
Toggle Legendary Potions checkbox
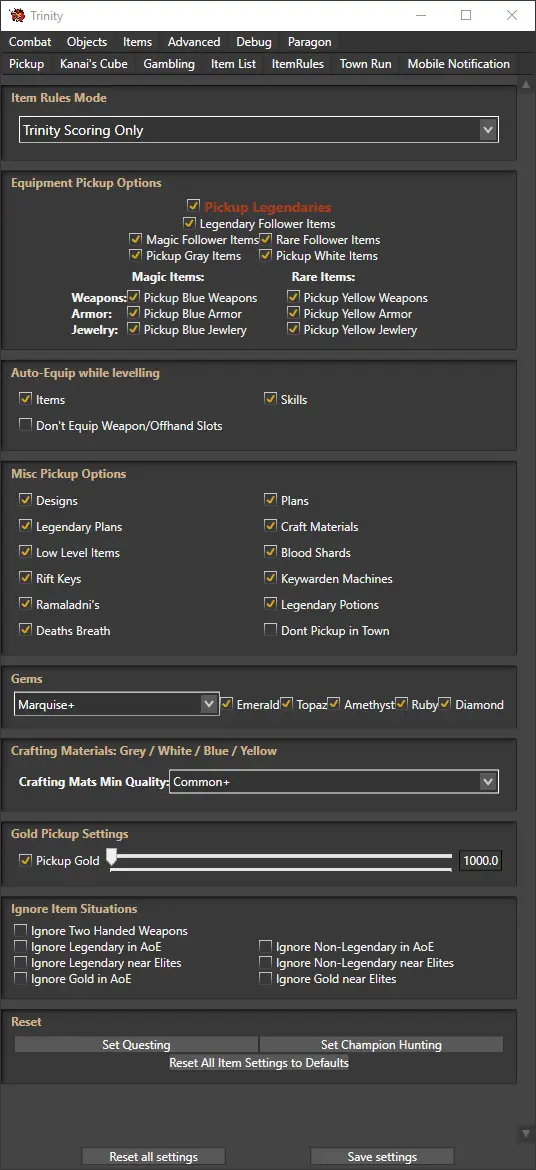(x=270, y=604)
